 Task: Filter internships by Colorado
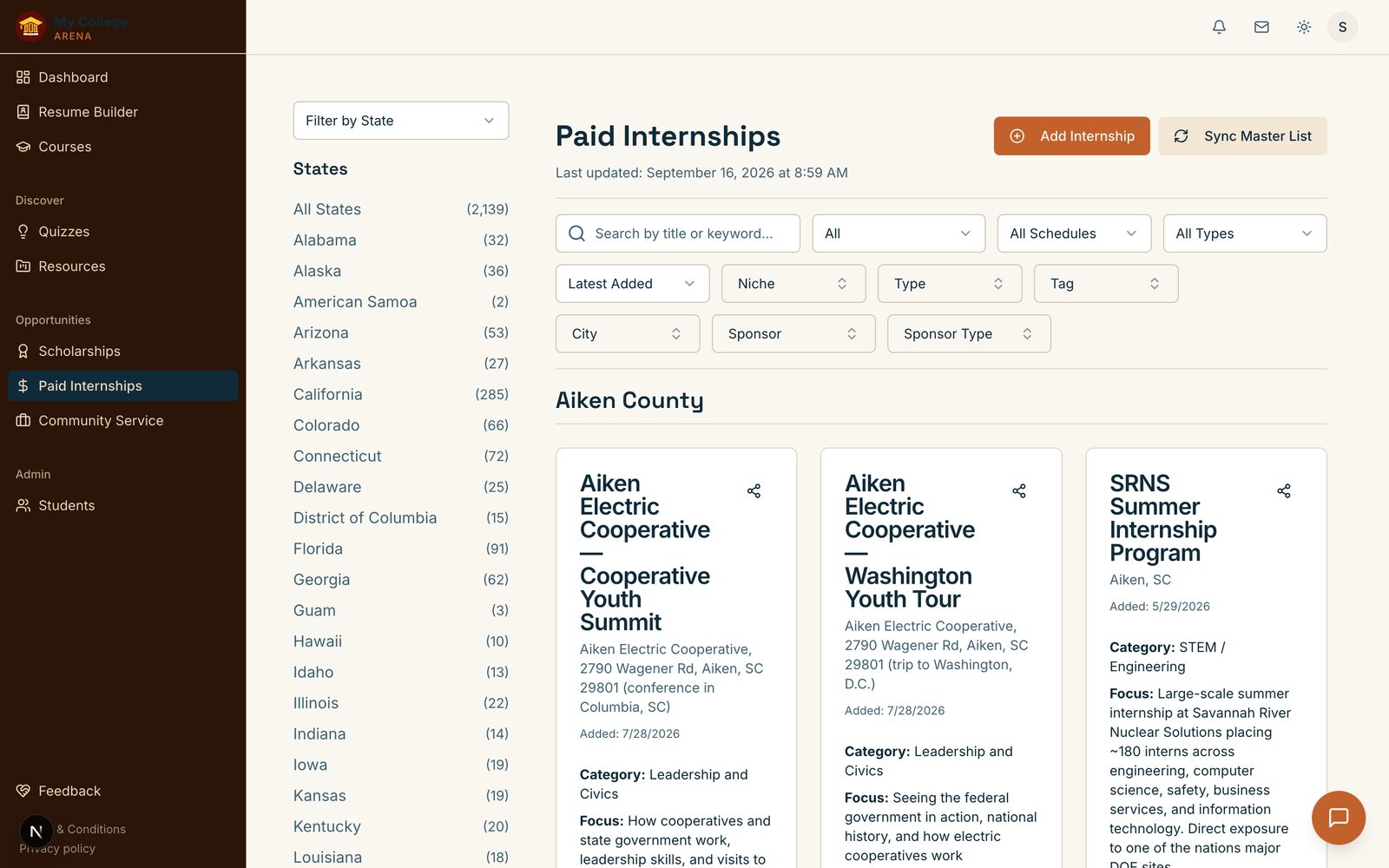[401, 425]
